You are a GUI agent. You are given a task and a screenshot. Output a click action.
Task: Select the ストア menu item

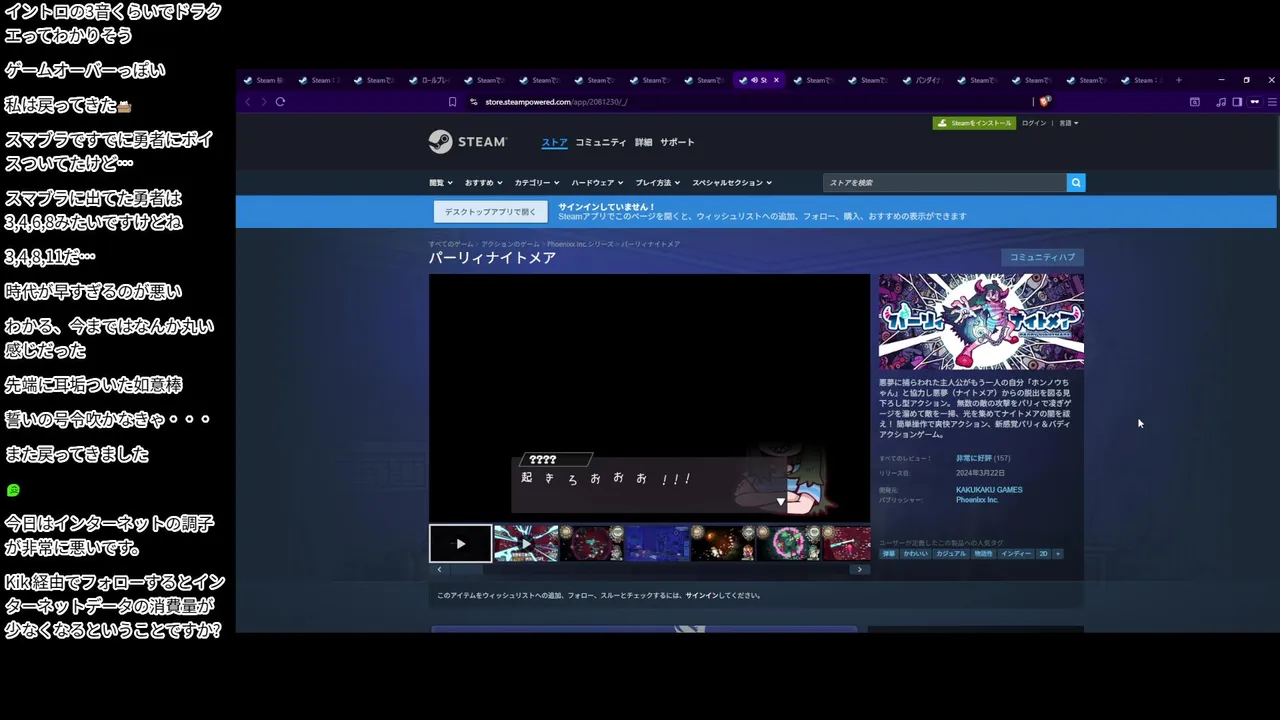pyautogui.click(x=554, y=142)
